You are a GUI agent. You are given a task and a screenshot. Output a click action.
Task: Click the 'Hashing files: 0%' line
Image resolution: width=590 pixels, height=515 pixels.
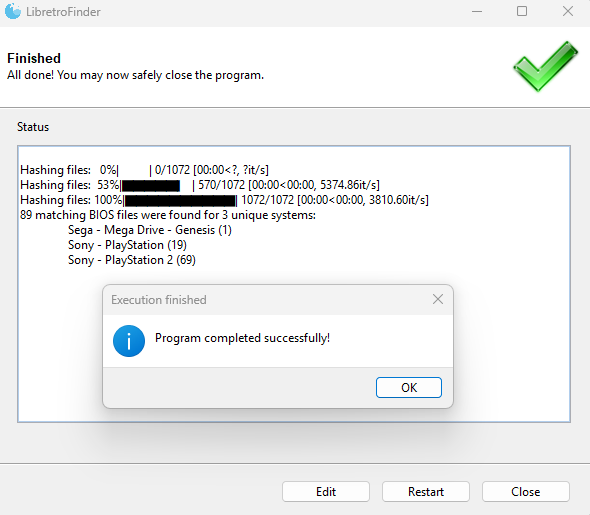coord(144,170)
